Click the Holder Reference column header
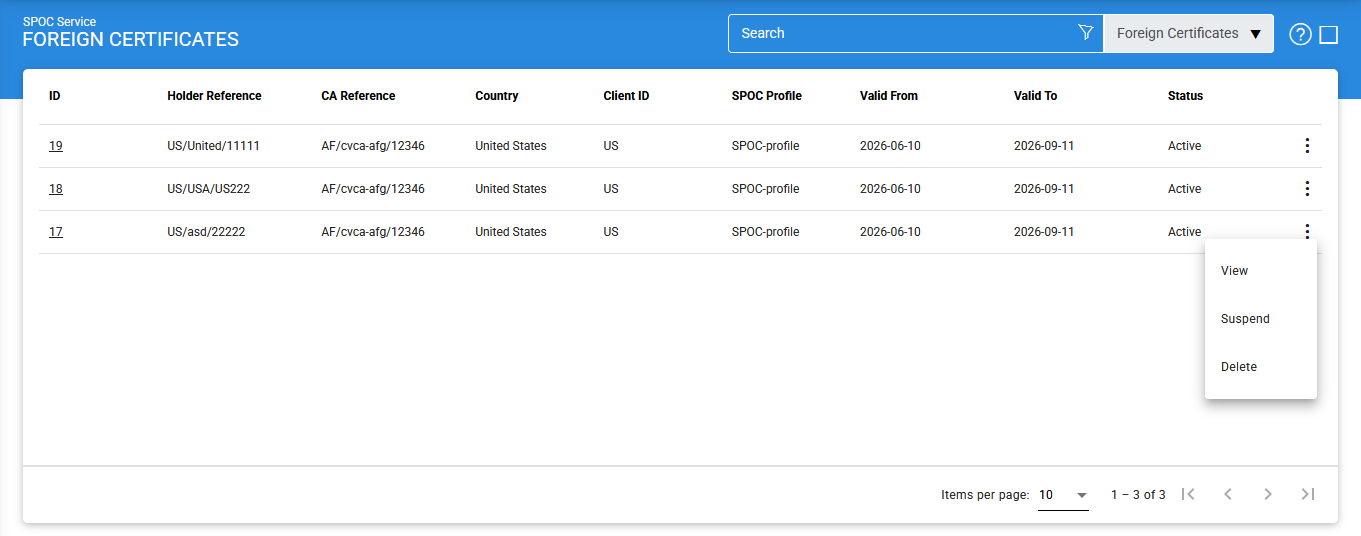 214,96
